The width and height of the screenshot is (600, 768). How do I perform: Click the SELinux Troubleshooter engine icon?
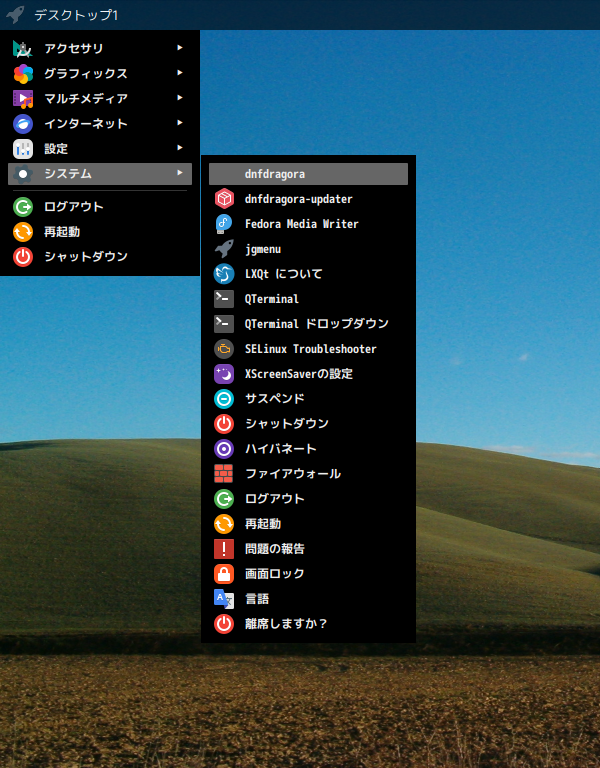click(224, 349)
